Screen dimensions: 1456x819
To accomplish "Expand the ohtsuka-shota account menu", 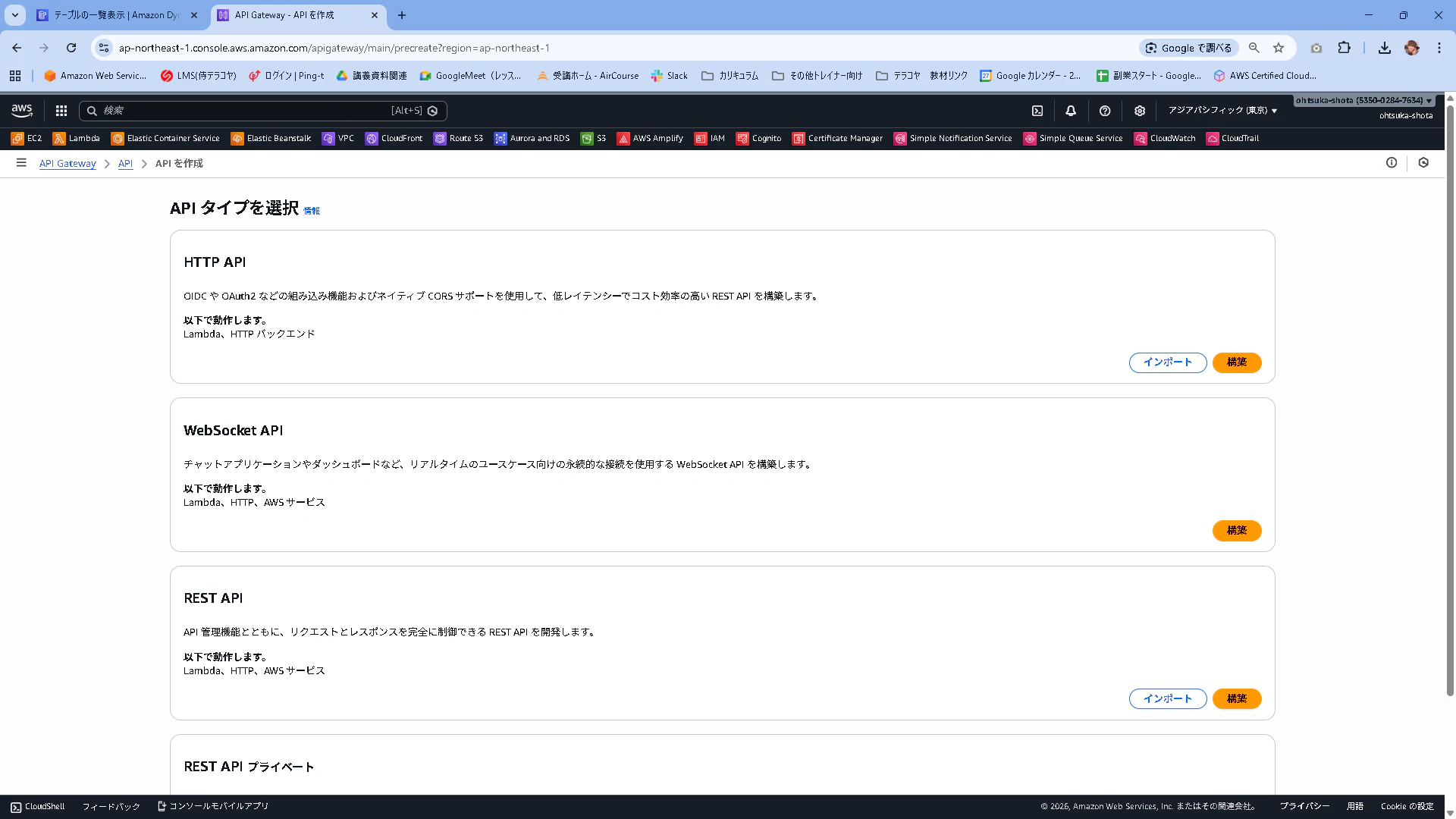I will pyautogui.click(x=1364, y=101).
